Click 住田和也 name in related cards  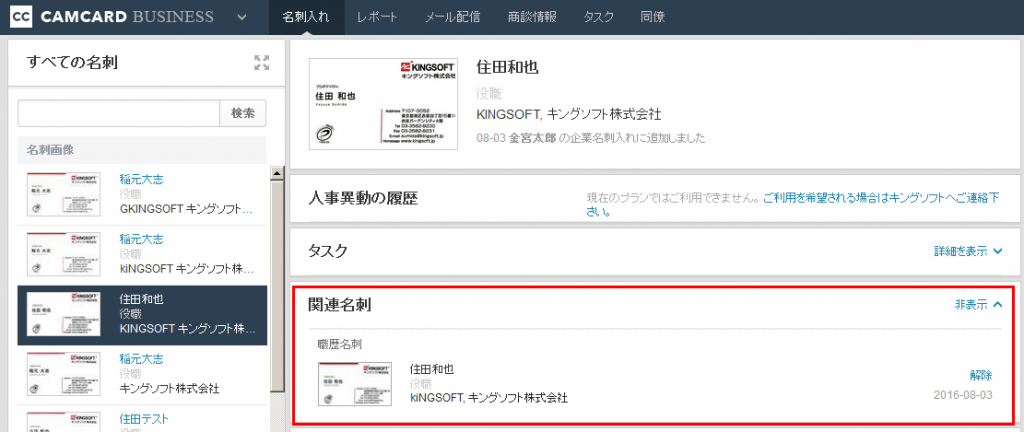tap(432, 369)
